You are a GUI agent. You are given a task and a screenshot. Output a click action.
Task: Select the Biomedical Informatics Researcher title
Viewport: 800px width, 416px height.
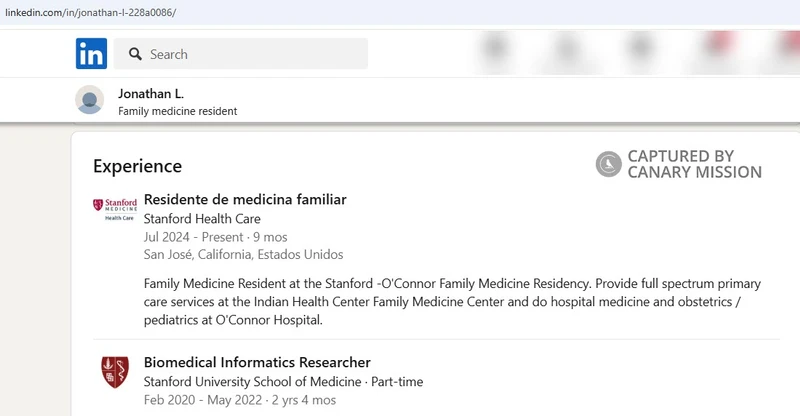pyautogui.click(x=257, y=362)
